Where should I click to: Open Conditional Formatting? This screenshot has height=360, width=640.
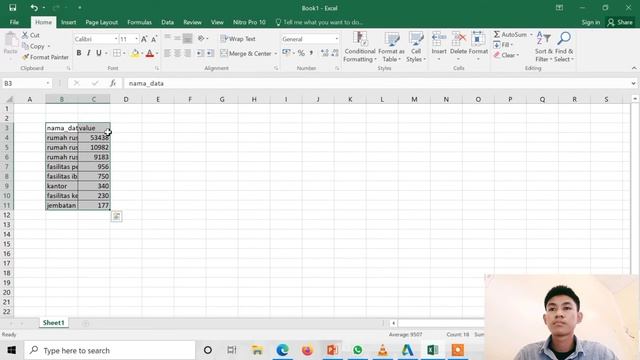pyautogui.click(x=359, y=47)
